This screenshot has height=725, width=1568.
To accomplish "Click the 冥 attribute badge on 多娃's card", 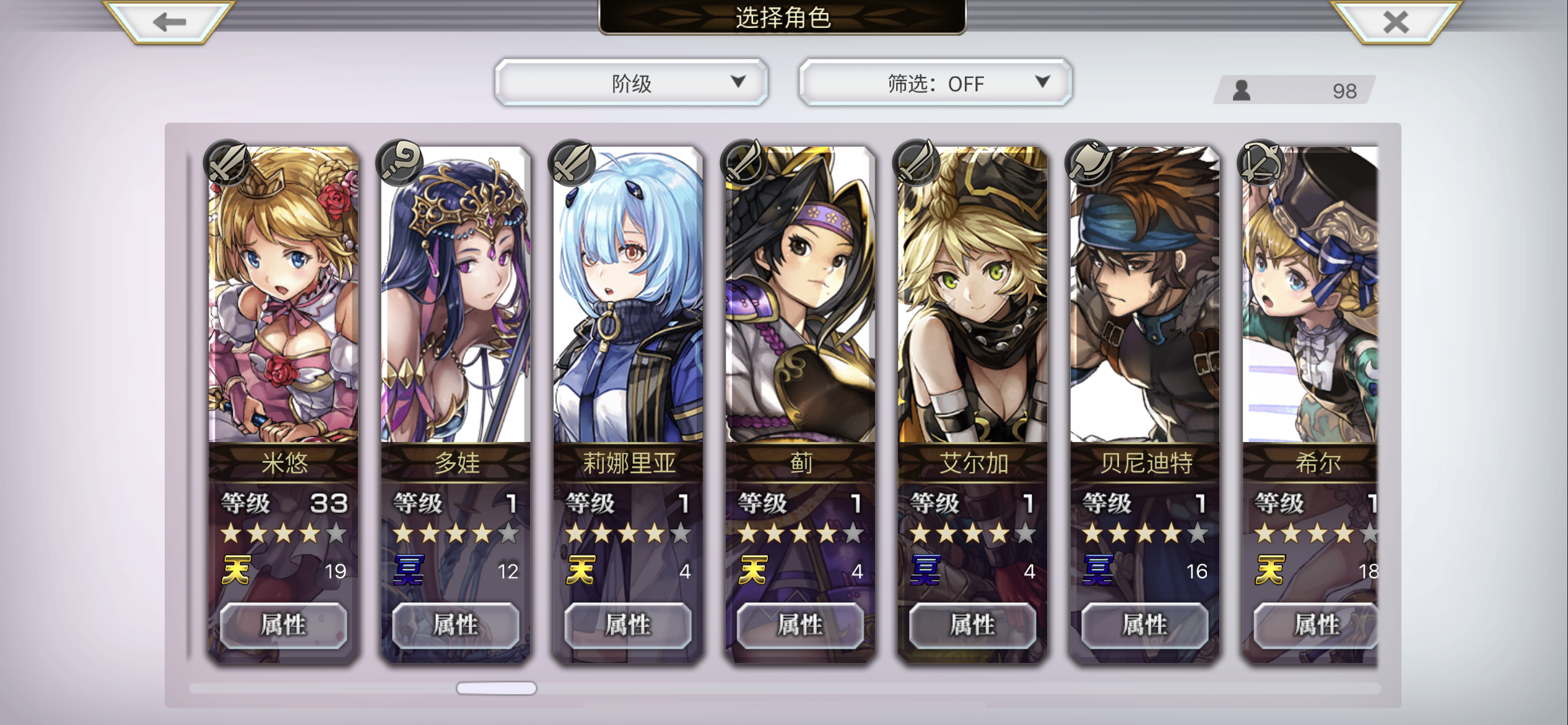I will [409, 570].
